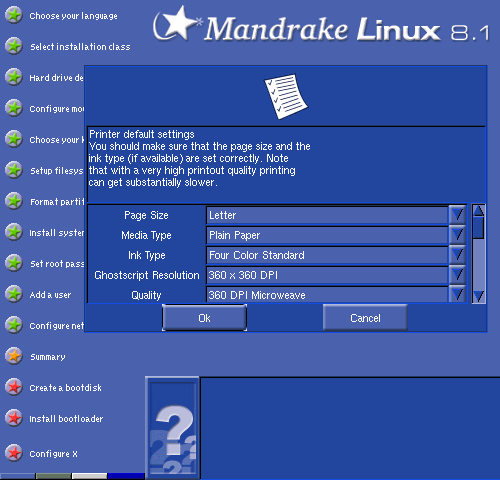
Task: Click the red star beside Configure X
Action: pos(14,453)
